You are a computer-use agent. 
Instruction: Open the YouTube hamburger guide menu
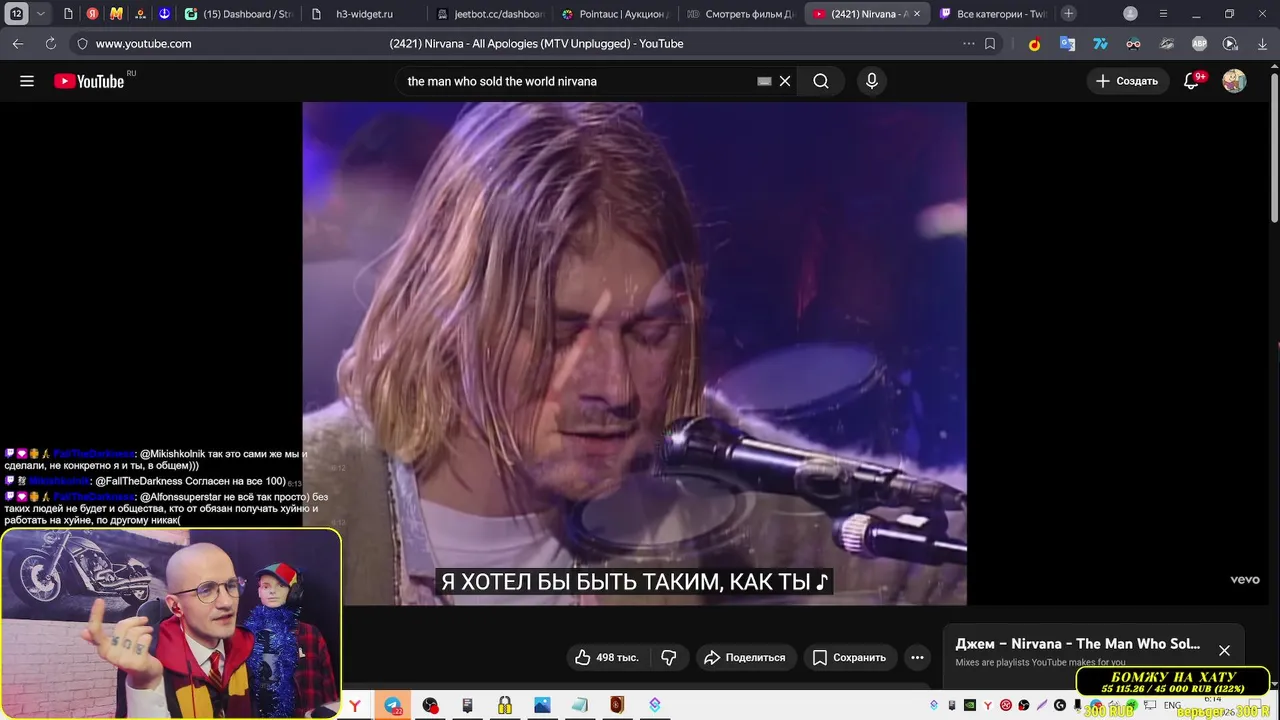pyautogui.click(x=27, y=81)
